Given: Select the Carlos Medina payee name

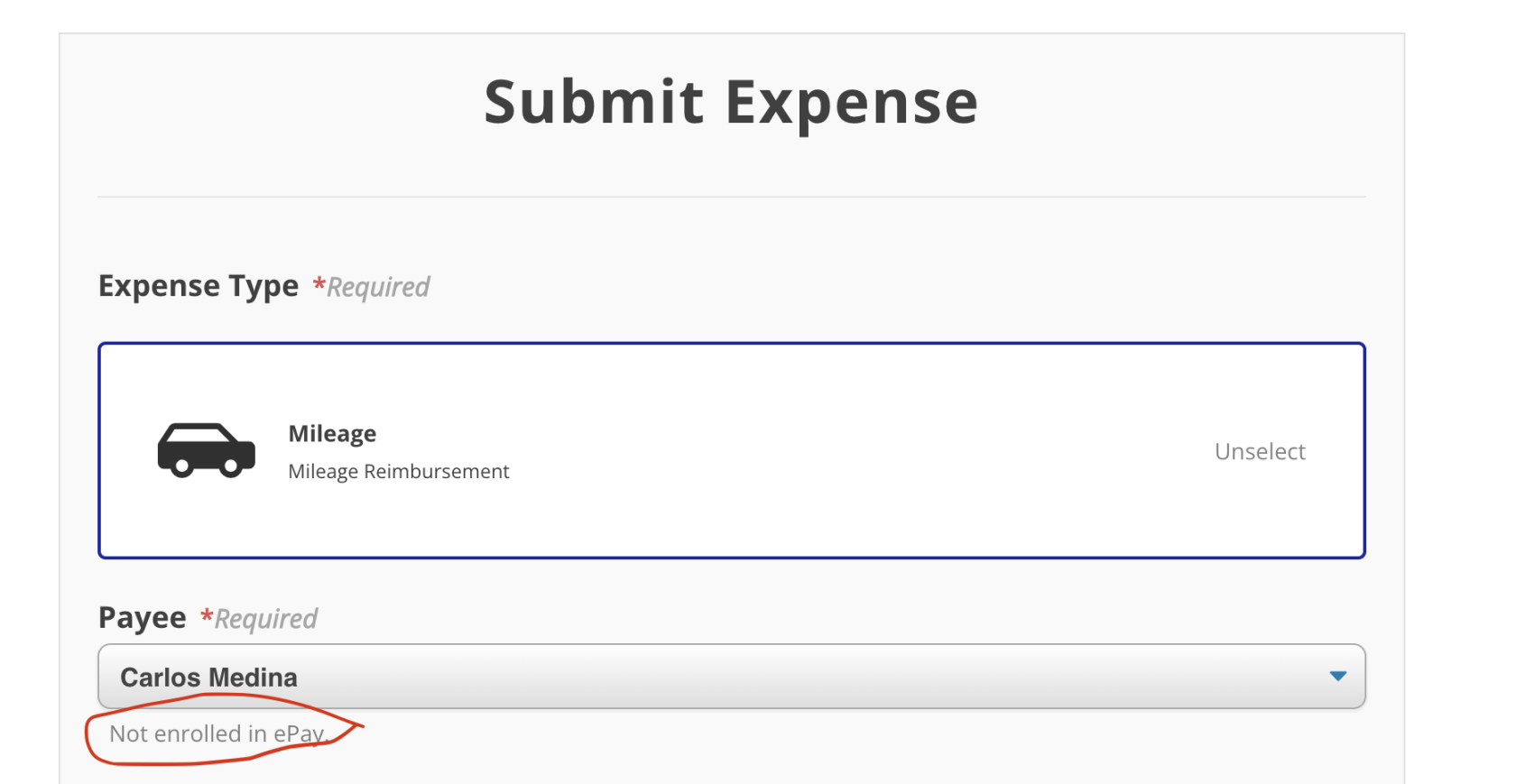Looking at the screenshot, I should pyautogui.click(x=208, y=678).
